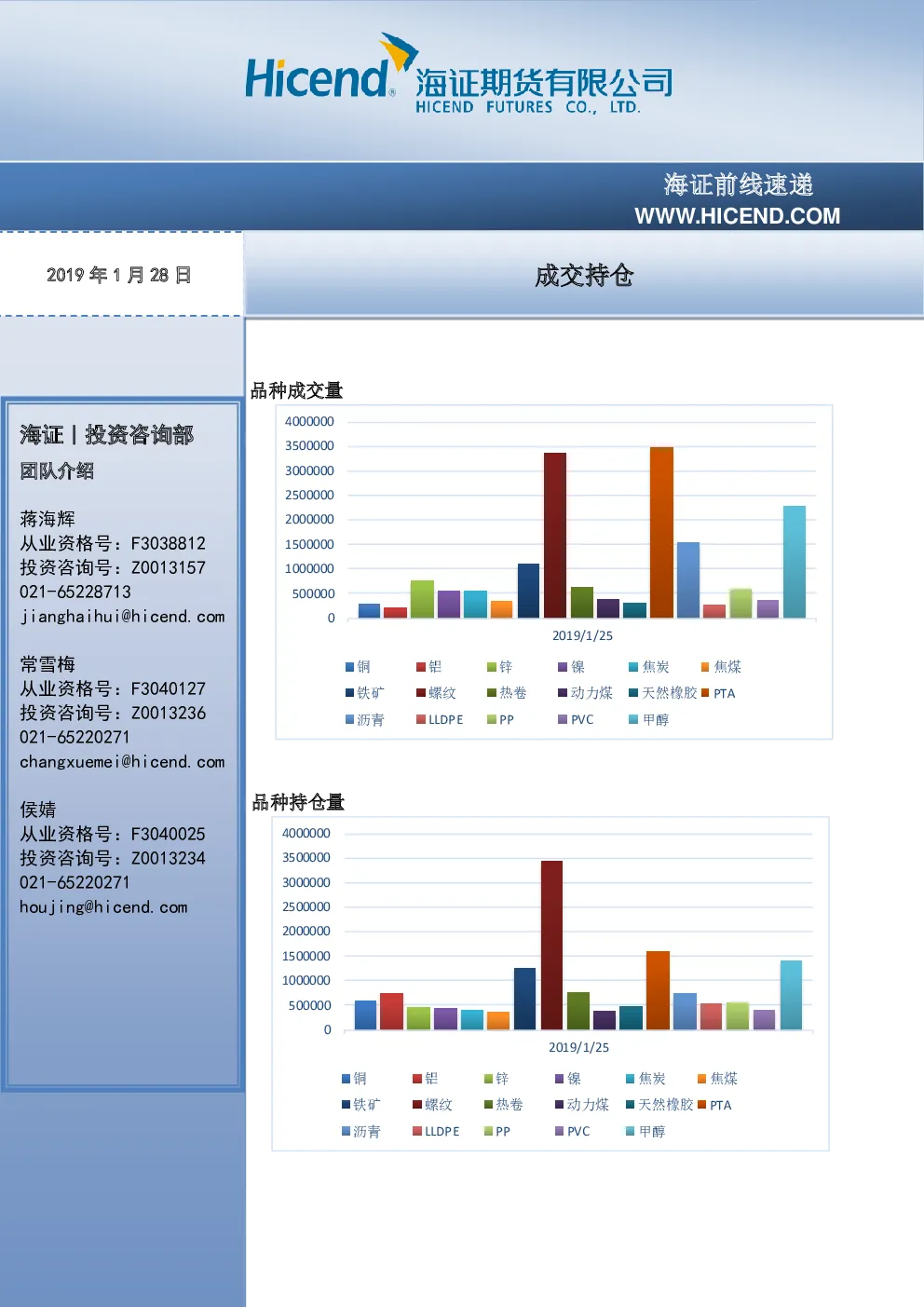
Task: Click the 4000000 axis value in 品种成交量 chart
Action: (x=309, y=421)
